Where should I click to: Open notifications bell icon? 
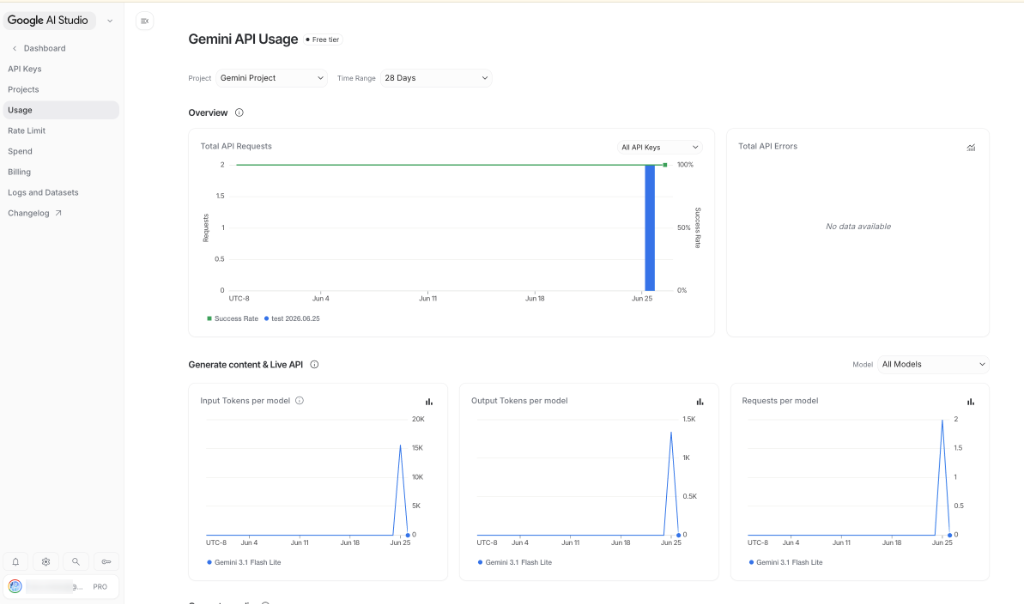pyautogui.click(x=16, y=562)
